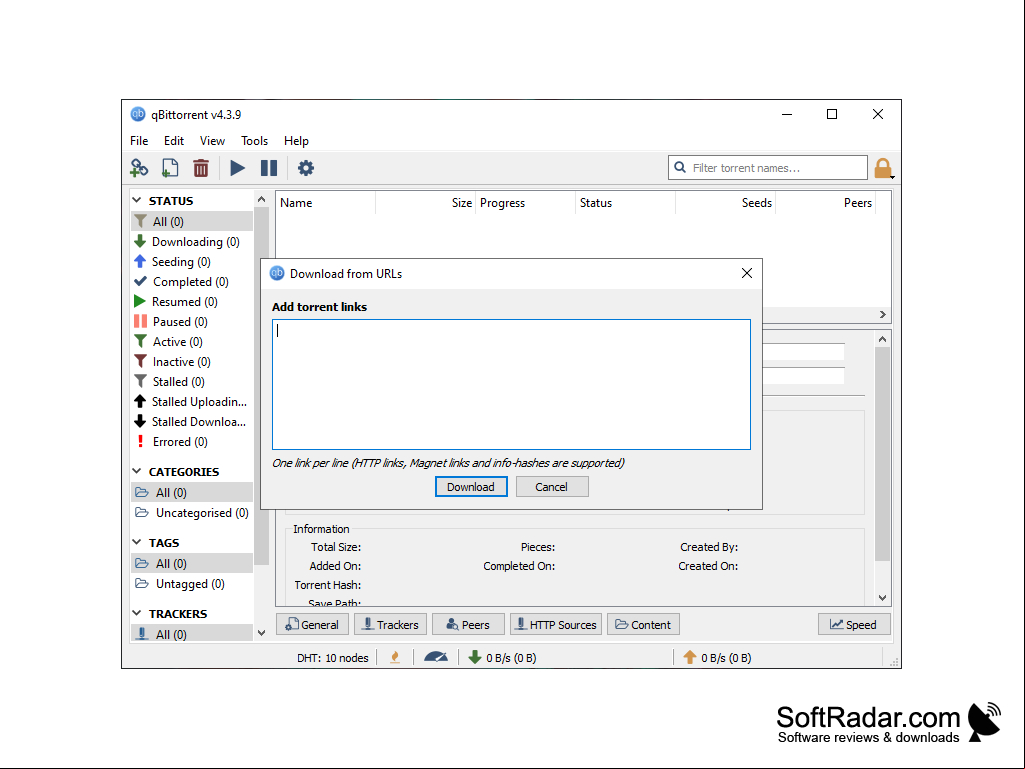Select Untagged (0) tag filter
1025x769 pixels.
(x=192, y=584)
